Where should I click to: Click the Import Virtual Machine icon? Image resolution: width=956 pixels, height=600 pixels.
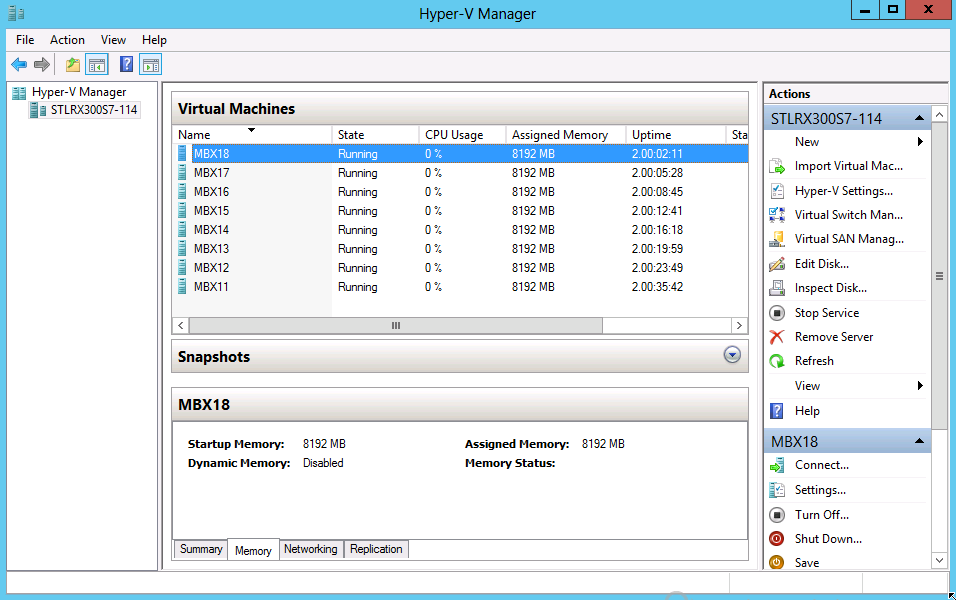777,166
